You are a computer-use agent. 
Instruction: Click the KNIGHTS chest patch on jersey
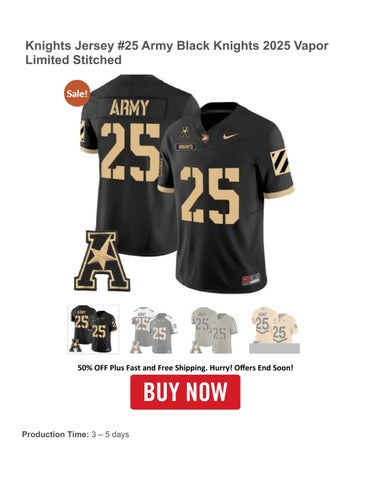pyautogui.click(x=186, y=146)
